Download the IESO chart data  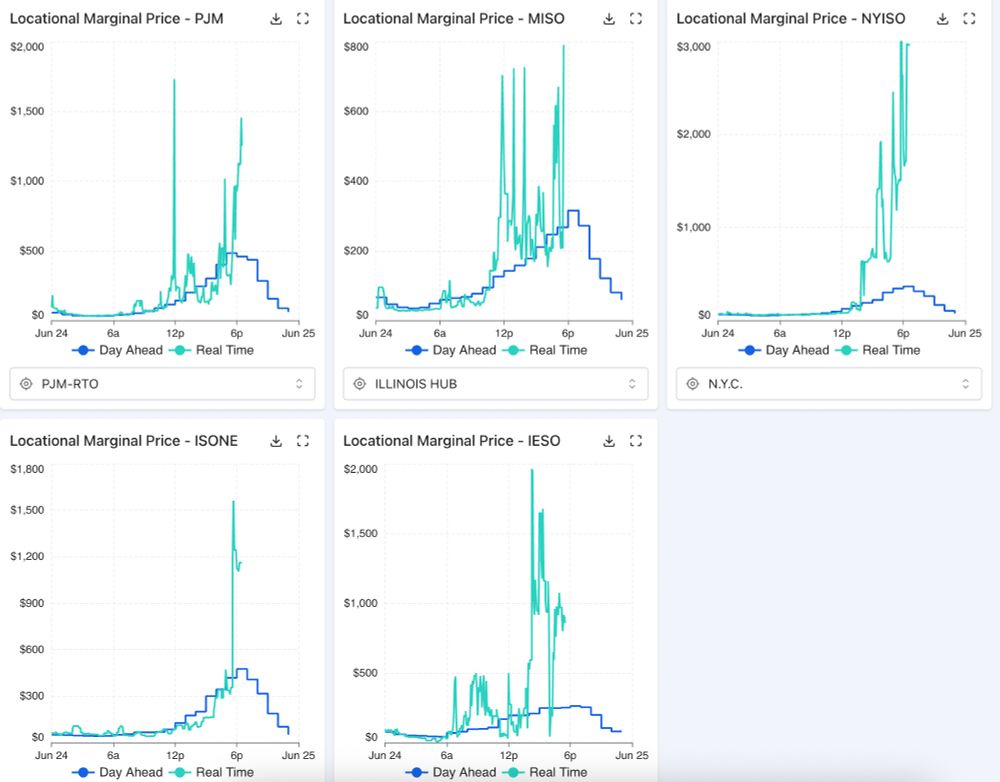tap(609, 440)
